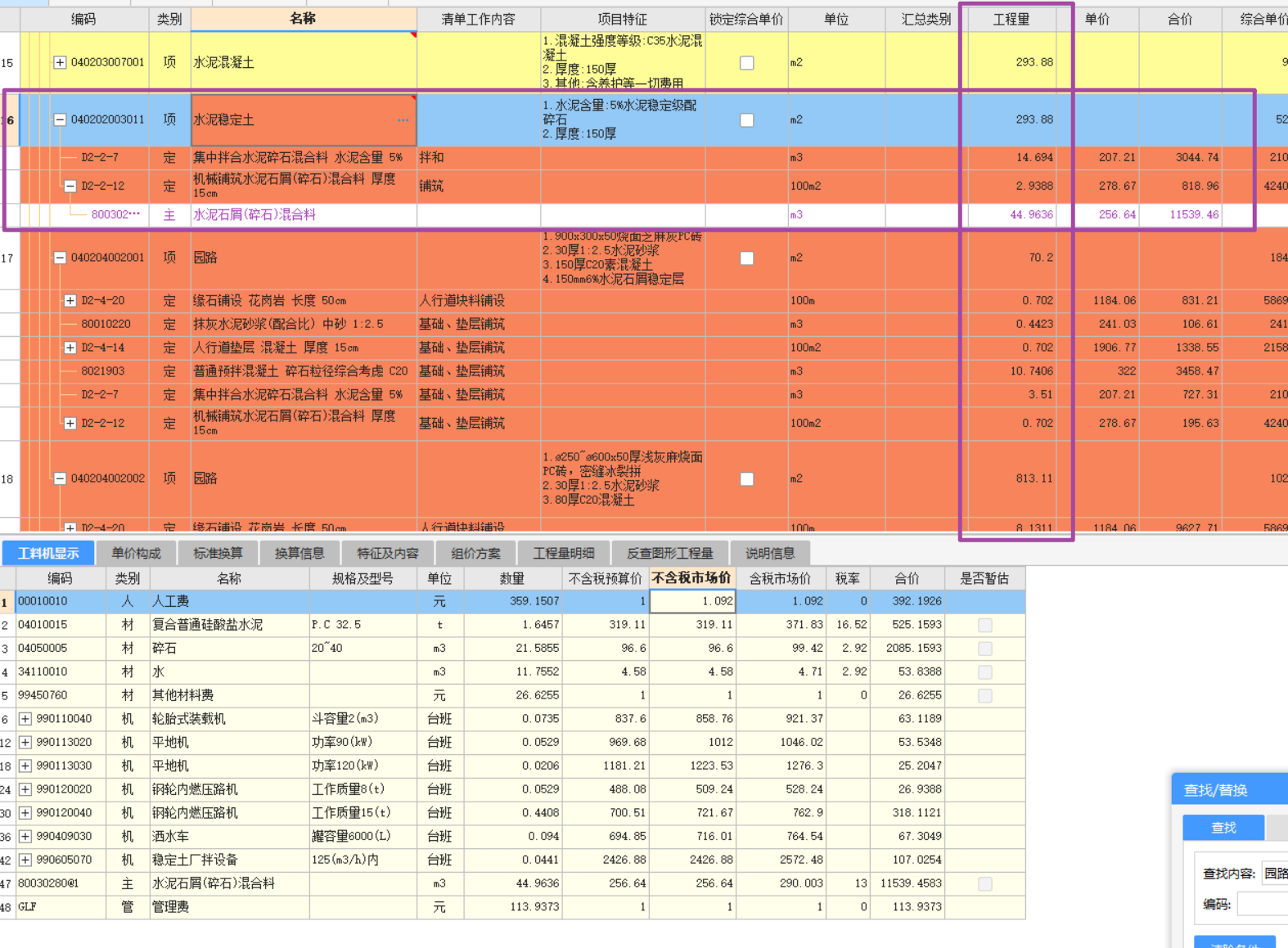This screenshot has width=1288, height=948.
Task: Click 税率 value 16.52 for cement
Action: click(848, 625)
